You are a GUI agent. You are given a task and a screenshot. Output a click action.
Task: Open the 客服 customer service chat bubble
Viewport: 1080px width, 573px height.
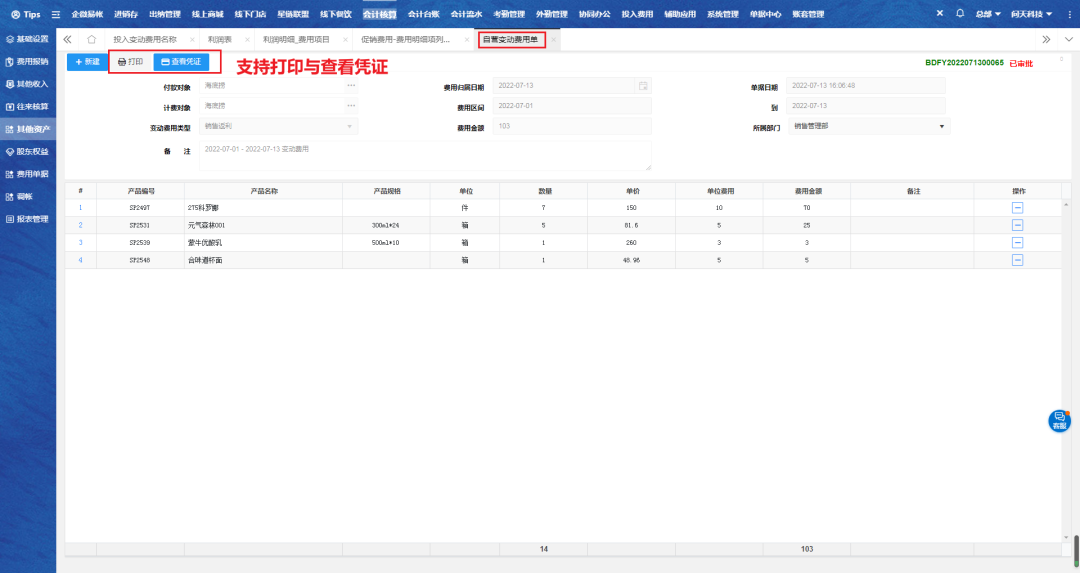click(1059, 421)
